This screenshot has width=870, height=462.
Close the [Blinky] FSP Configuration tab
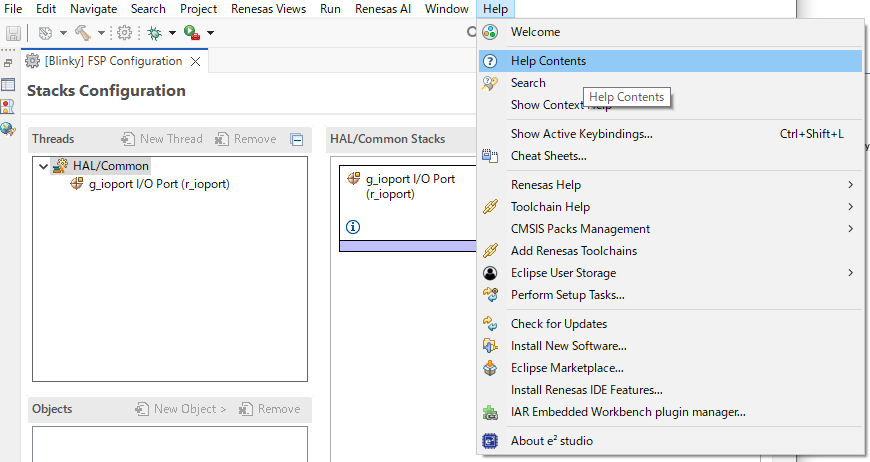coord(195,62)
